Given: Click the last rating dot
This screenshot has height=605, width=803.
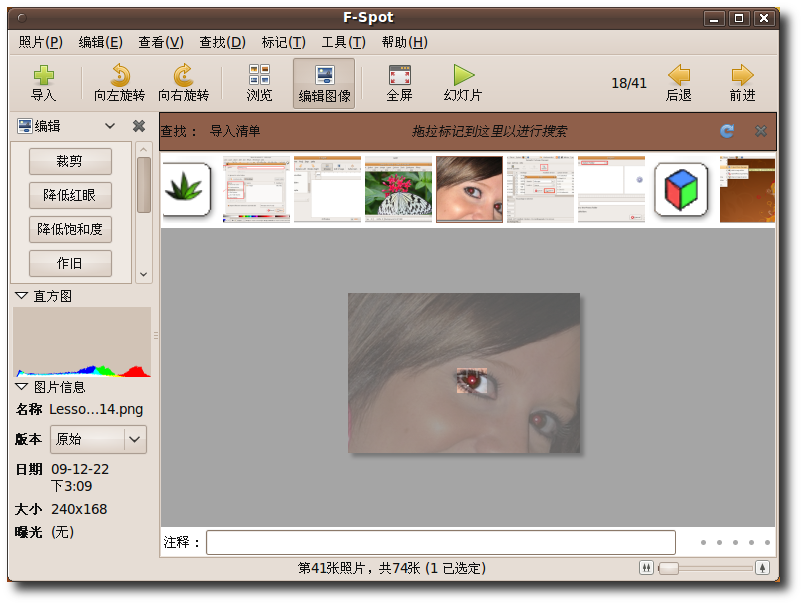Looking at the screenshot, I should (767, 543).
